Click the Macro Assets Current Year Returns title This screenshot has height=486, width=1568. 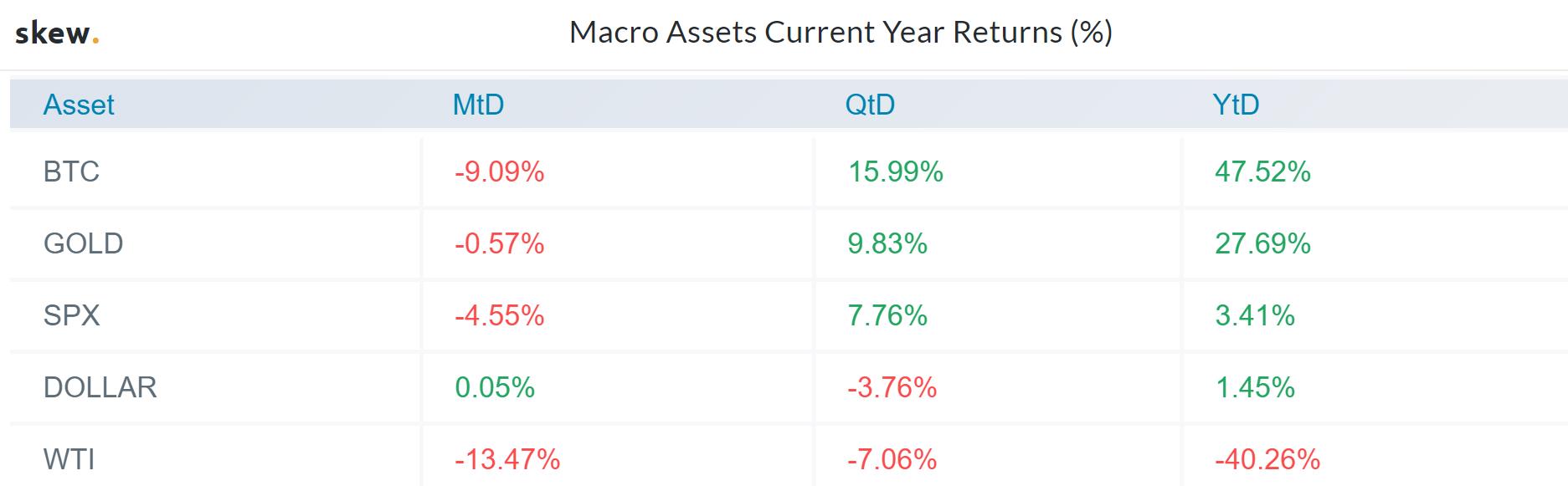coord(841,33)
